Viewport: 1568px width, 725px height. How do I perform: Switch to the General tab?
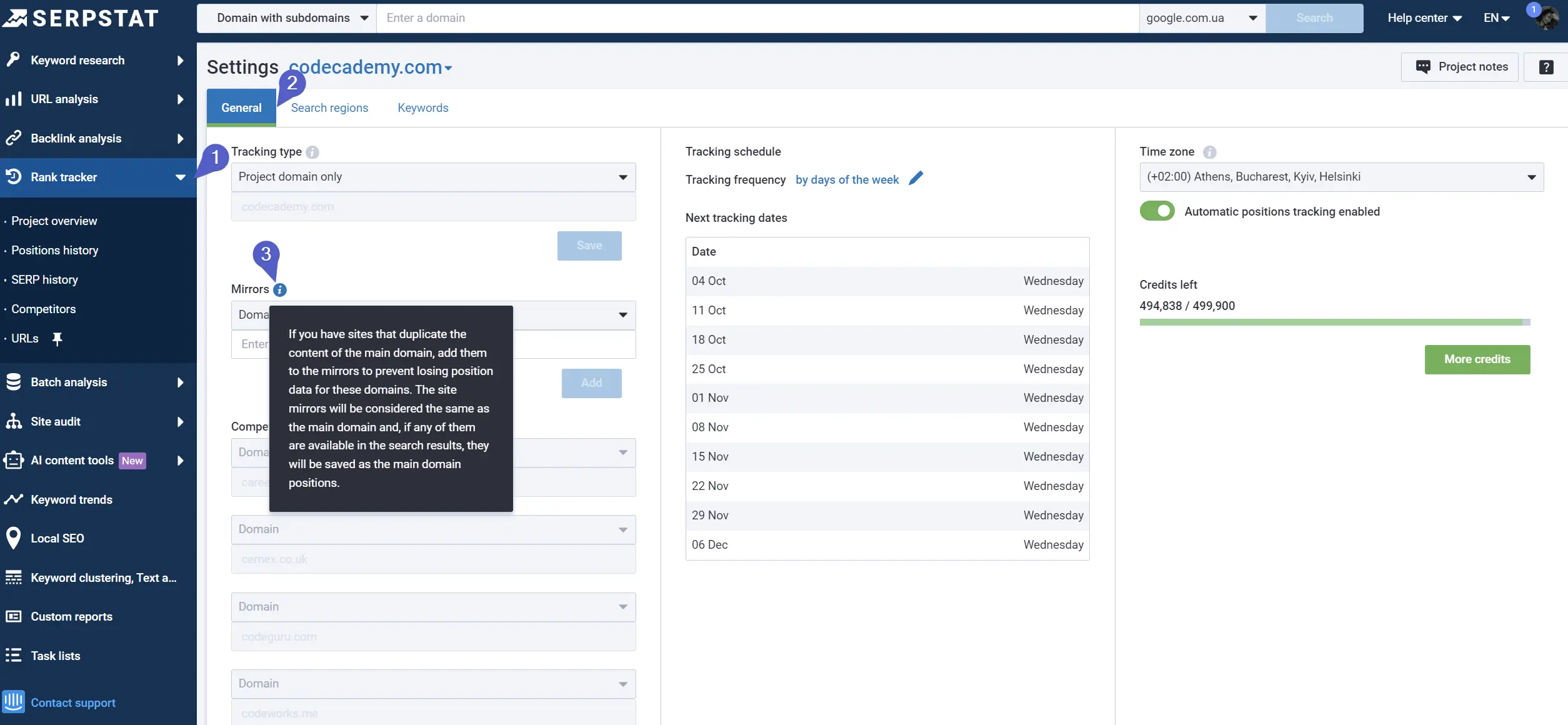tap(241, 107)
